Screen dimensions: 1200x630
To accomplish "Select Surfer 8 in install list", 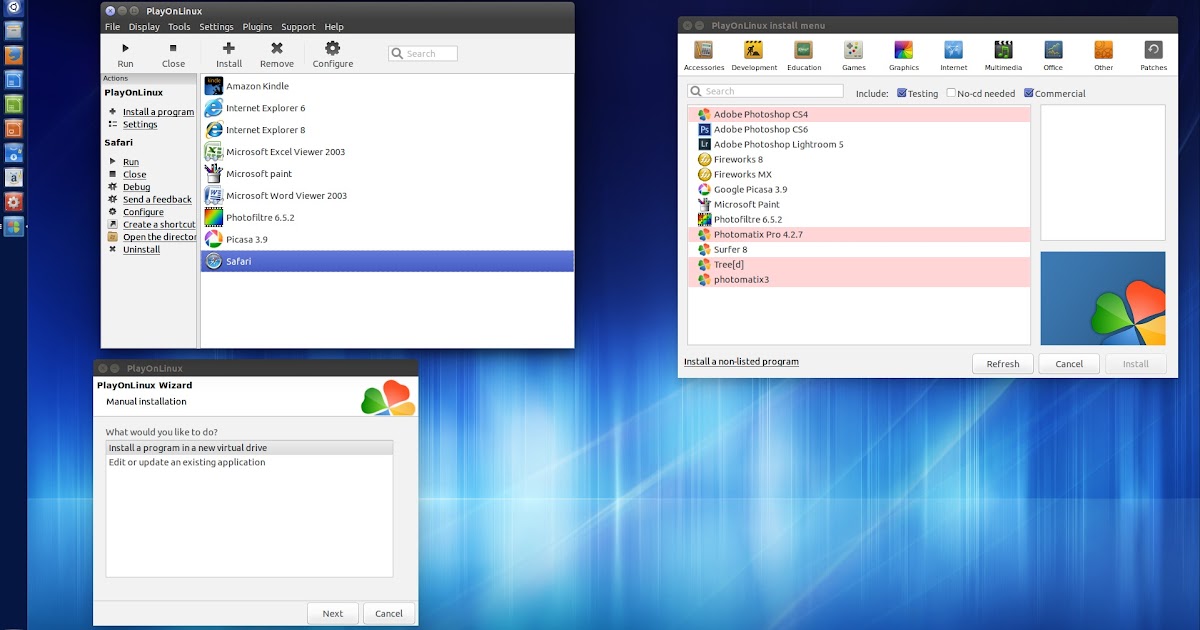I will tap(859, 249).
